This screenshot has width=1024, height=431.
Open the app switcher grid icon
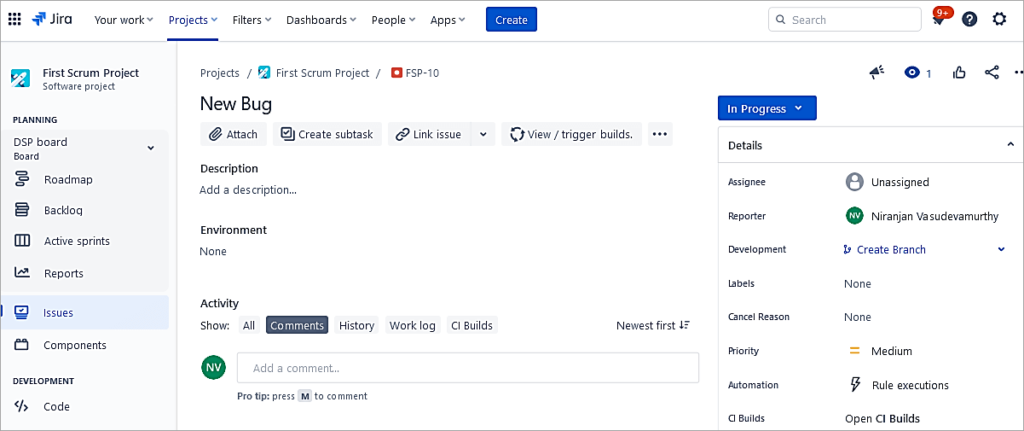[15, 19]
